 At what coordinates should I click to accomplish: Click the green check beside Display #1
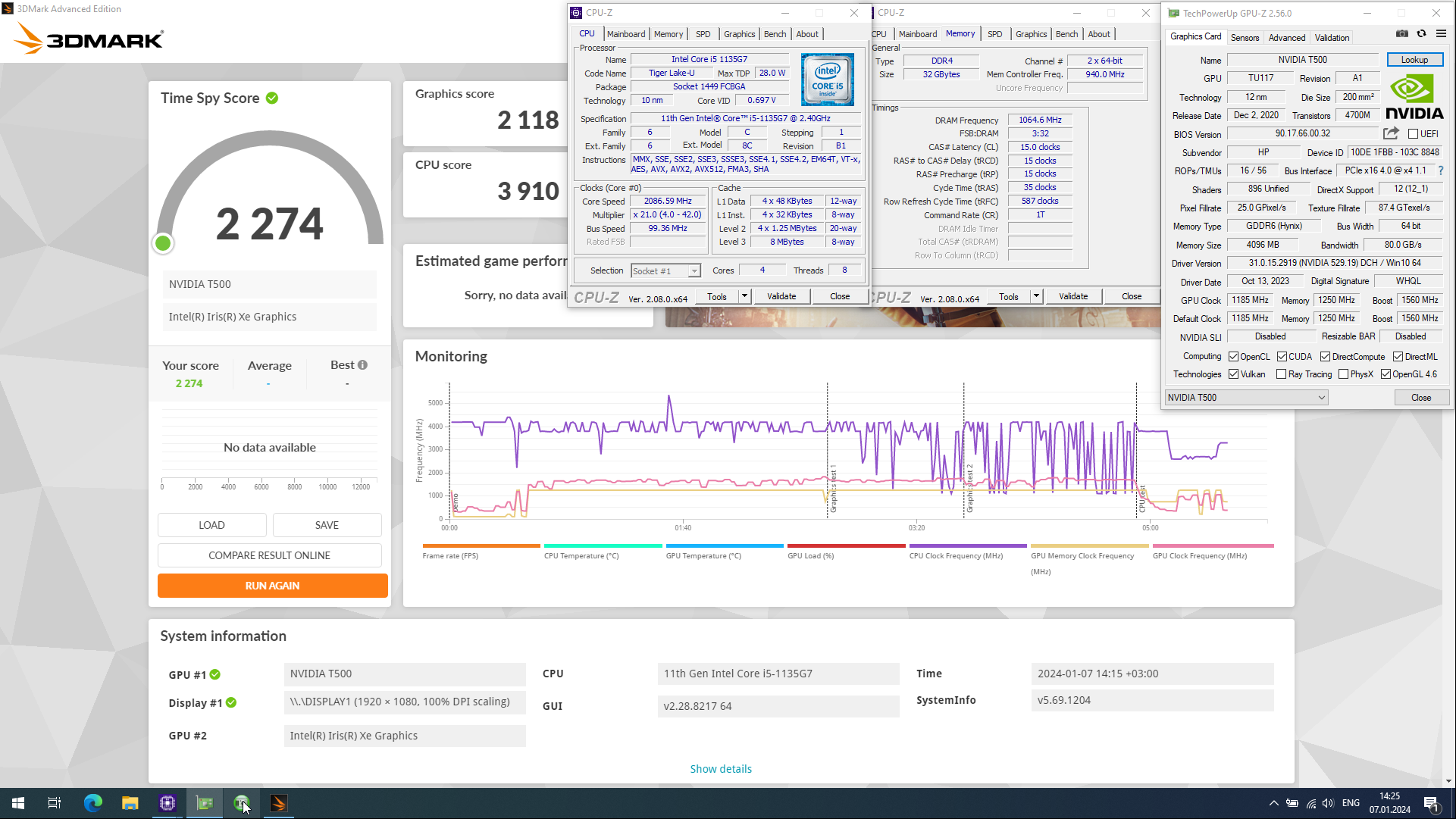[231, 702]
